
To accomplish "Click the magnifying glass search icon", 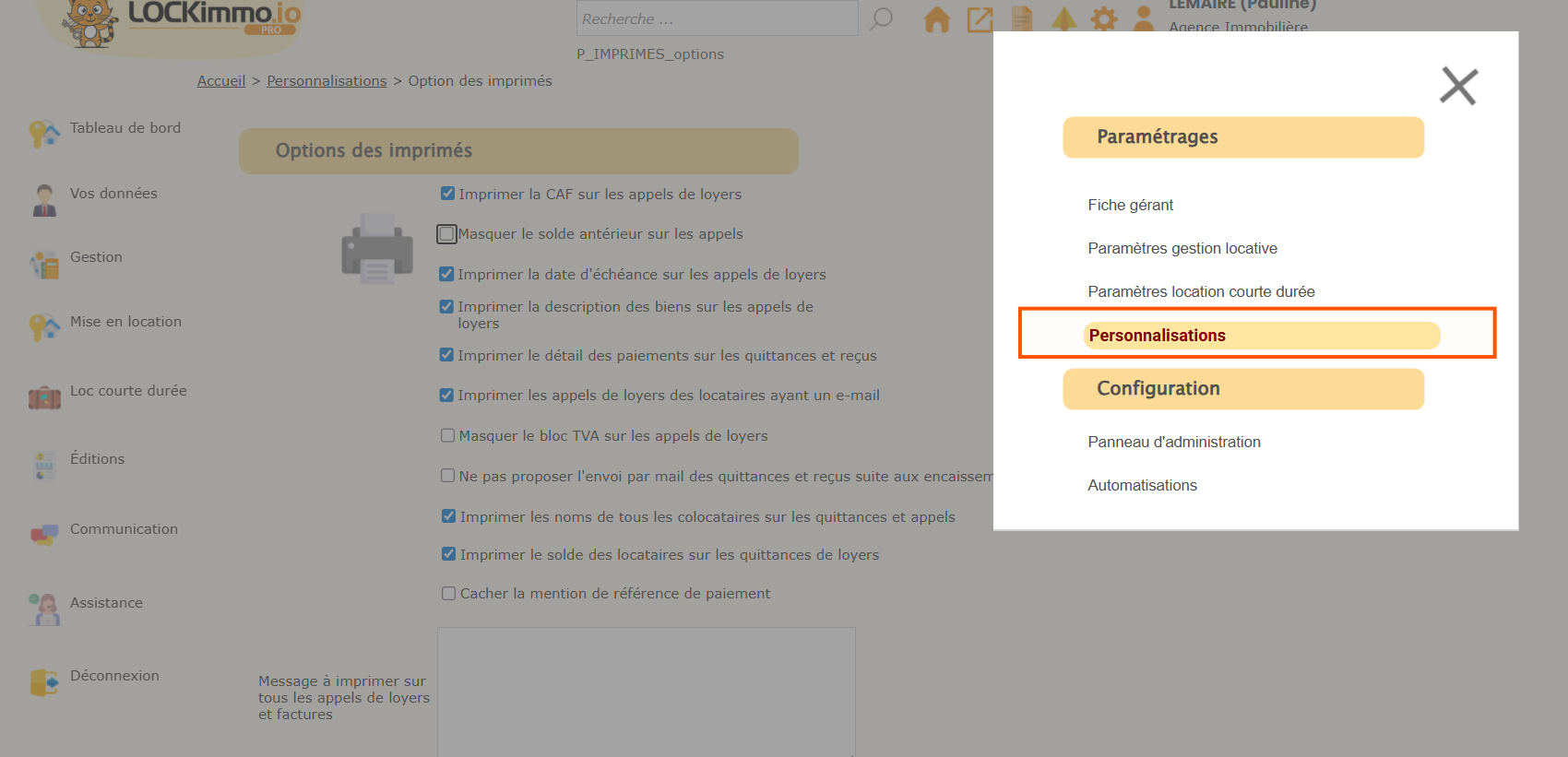I will click(x=882, y=18).
